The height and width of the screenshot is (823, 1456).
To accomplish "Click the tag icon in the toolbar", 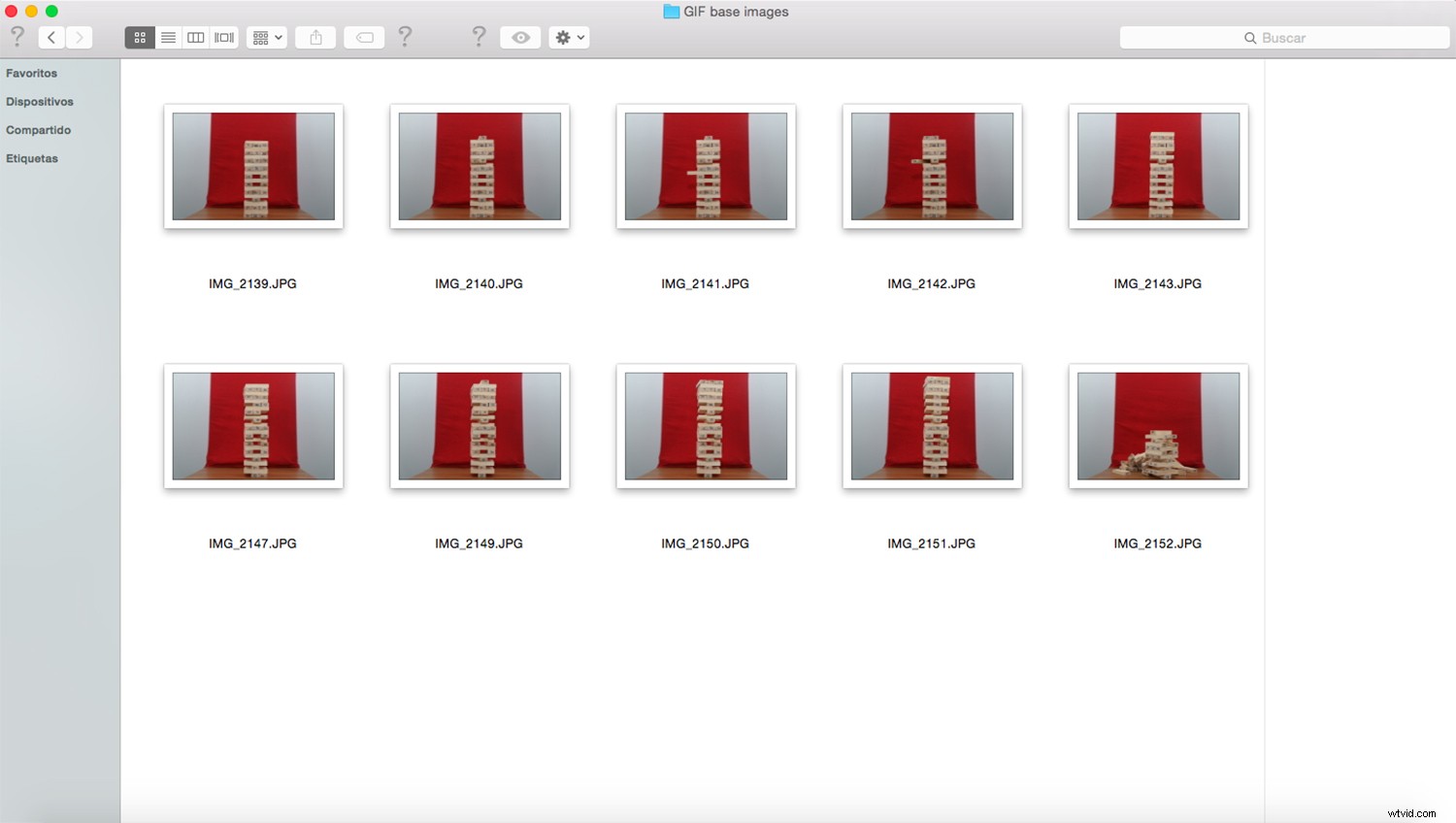I will point(363,37).
